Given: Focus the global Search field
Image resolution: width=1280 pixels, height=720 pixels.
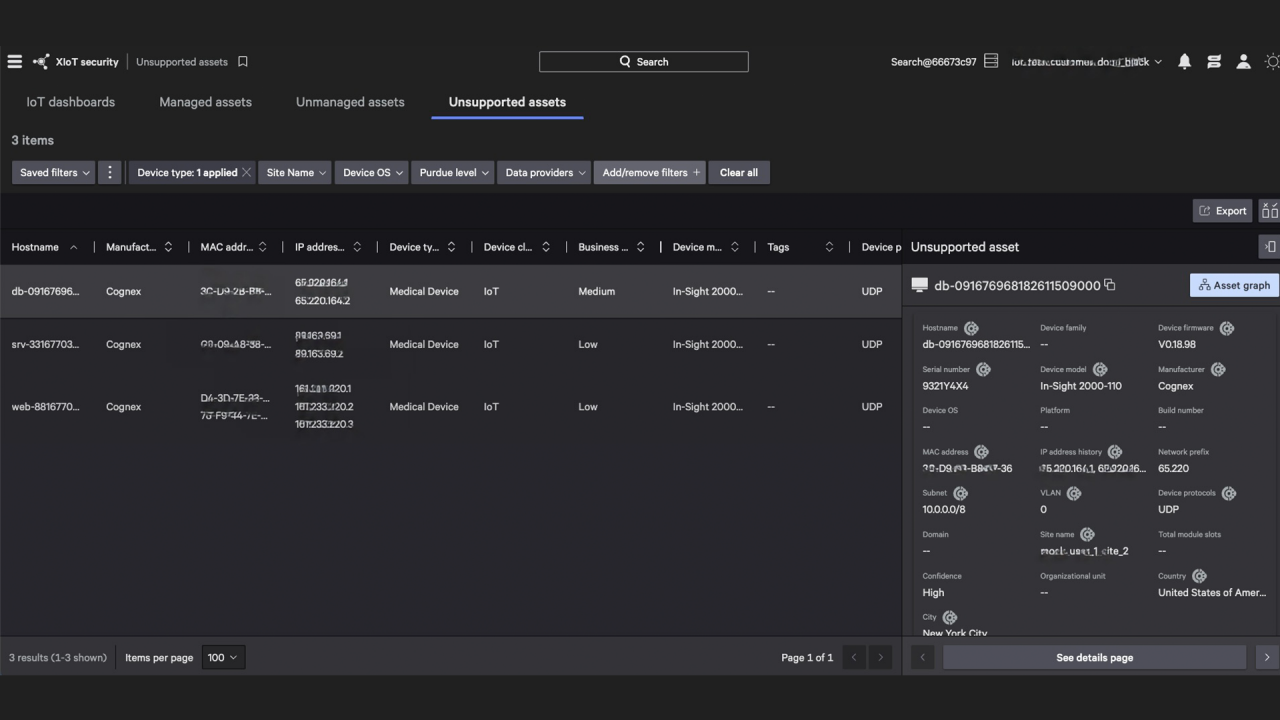Looking at the screenshot, I should click(x=643, y=62).
